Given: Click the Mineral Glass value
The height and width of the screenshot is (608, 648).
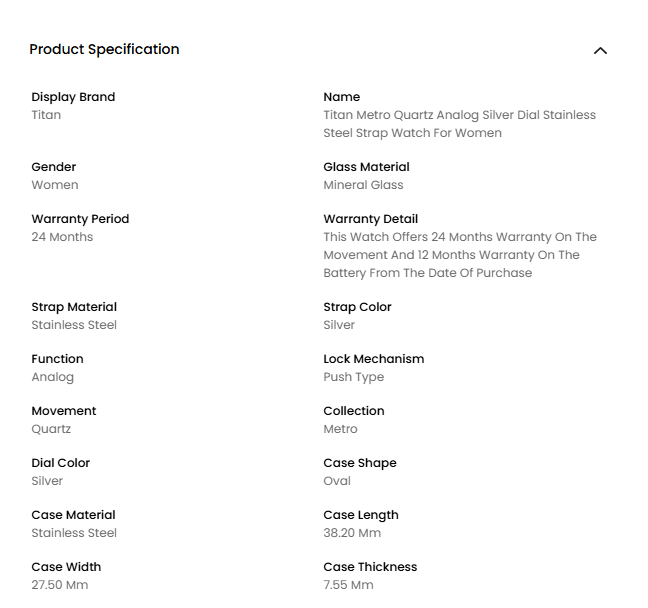Looking at the screenshot, I should point(363,185).
